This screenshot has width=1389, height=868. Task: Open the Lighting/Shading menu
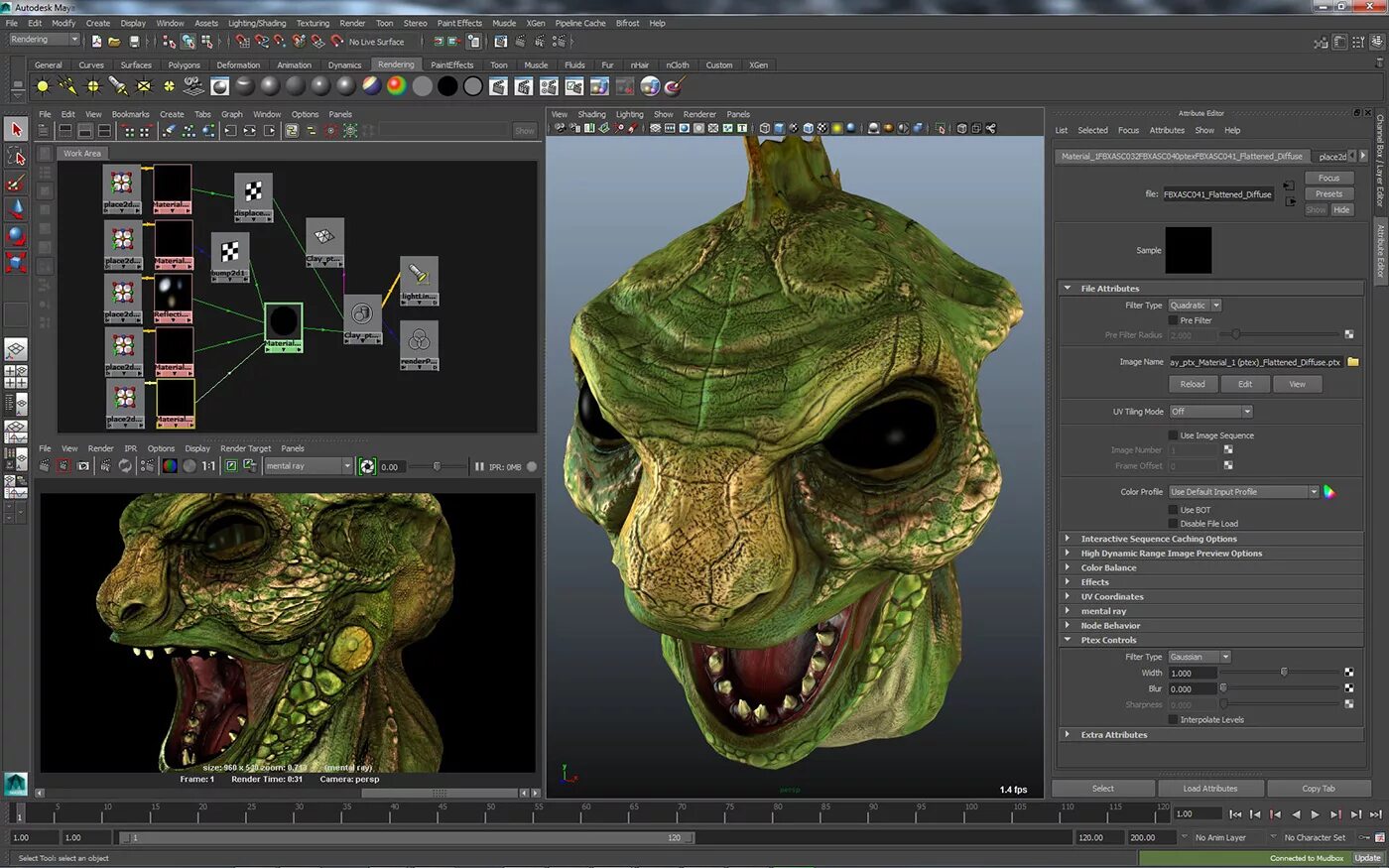click(256, 23)
